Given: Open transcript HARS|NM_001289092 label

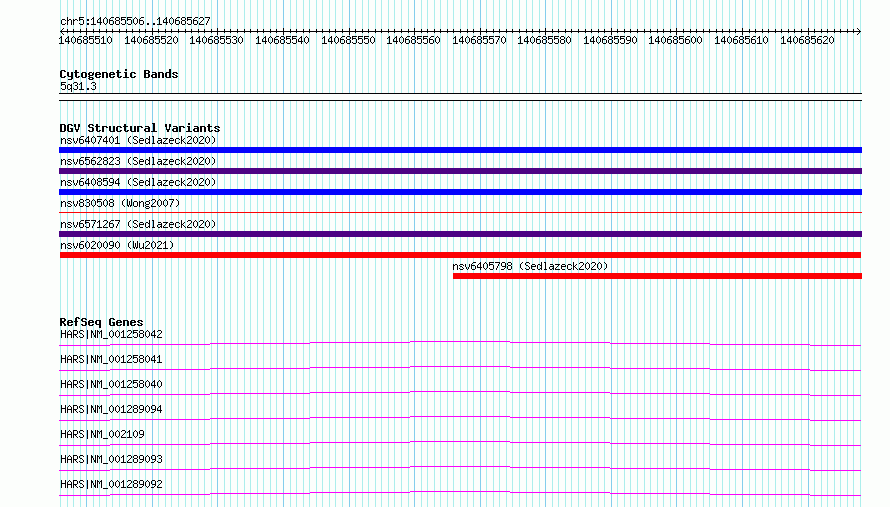Looking at the screenshot, I should pos(111,484).
